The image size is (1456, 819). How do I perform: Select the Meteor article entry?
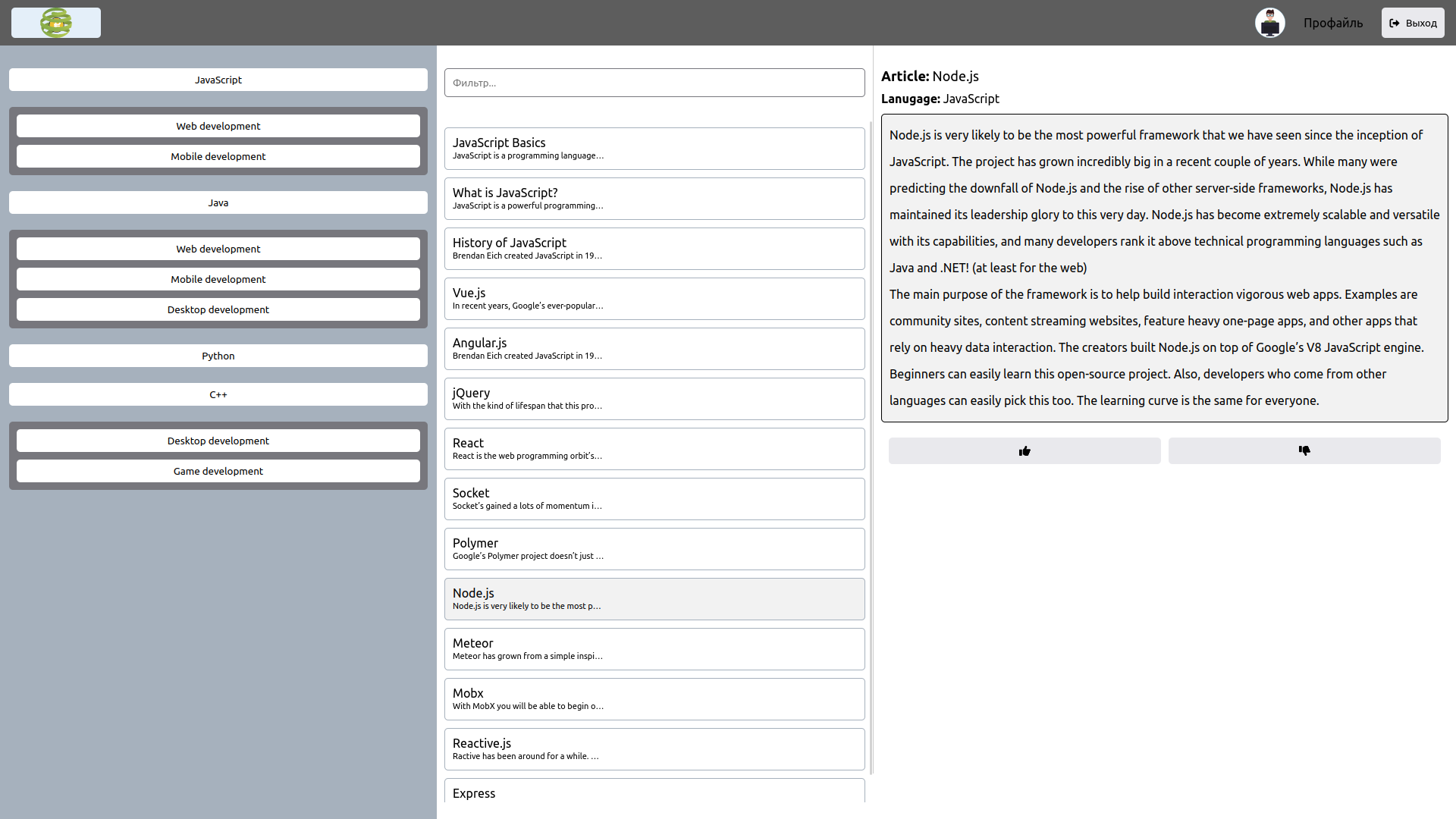[x=654, y=648]
